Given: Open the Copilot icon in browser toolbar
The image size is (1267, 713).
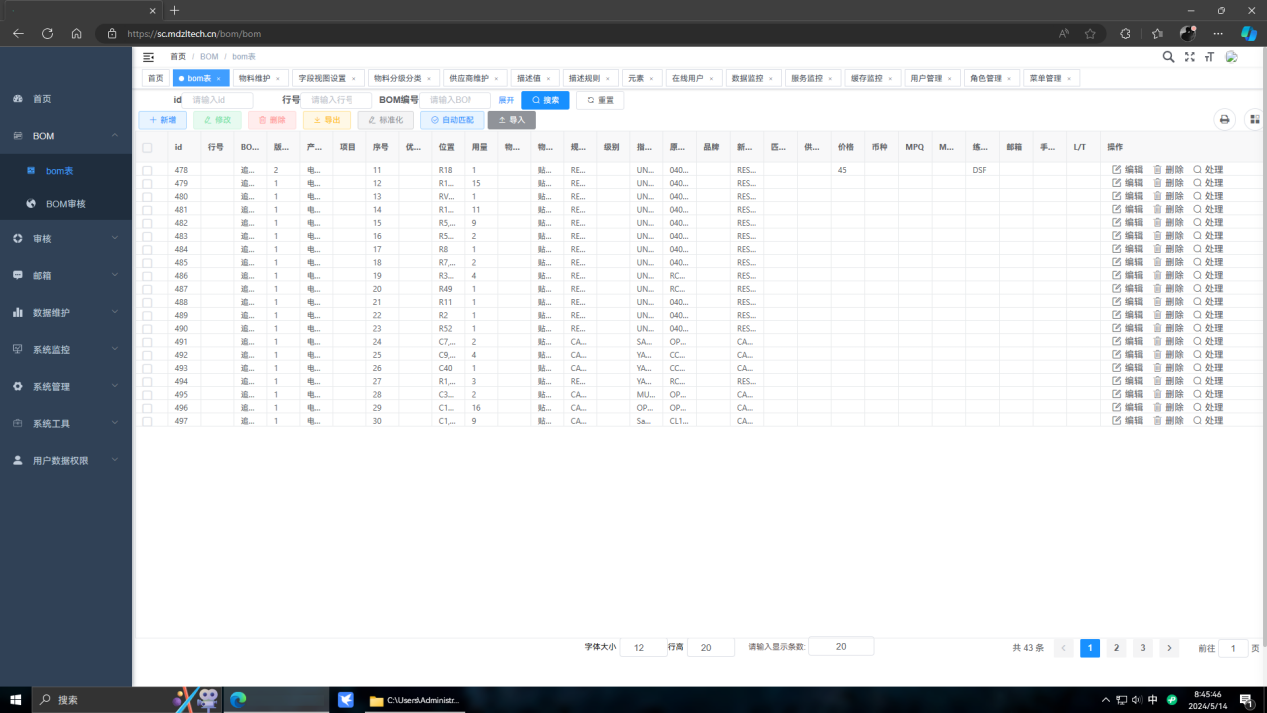Looking at the screenshot, I should tap(1249, 33).
